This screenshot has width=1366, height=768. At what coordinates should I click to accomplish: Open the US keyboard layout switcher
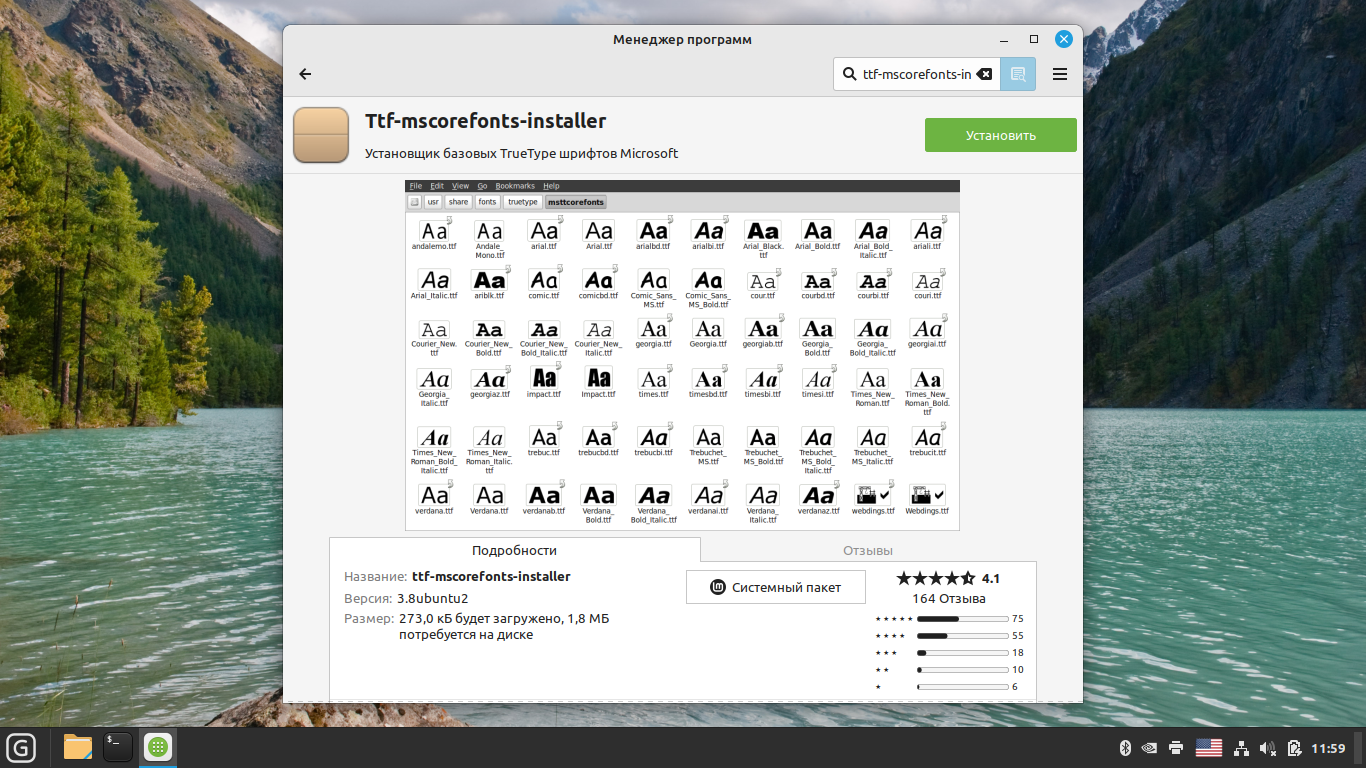pos(1209,748)
